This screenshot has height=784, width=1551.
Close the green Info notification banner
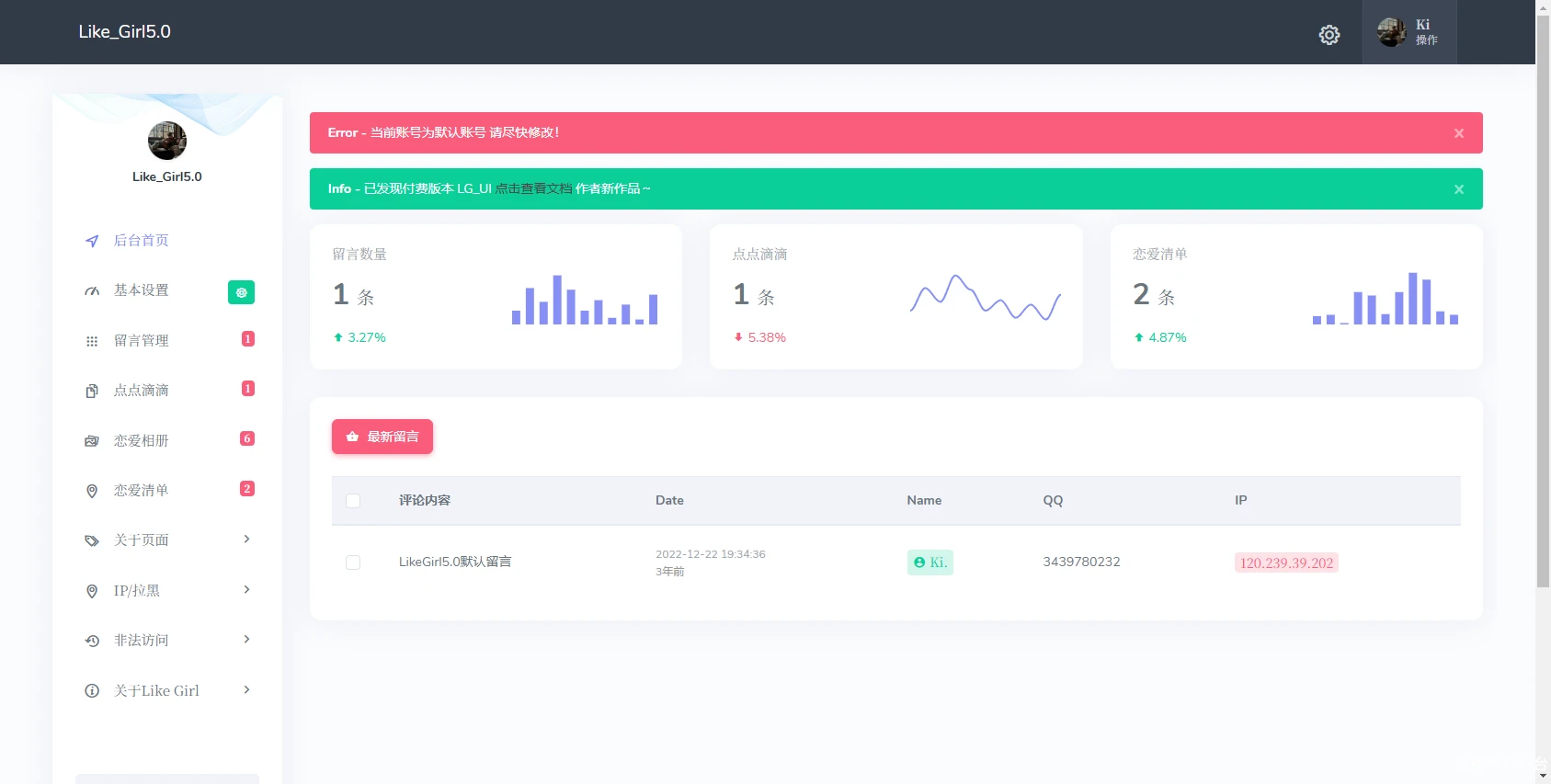(1458, 189)
